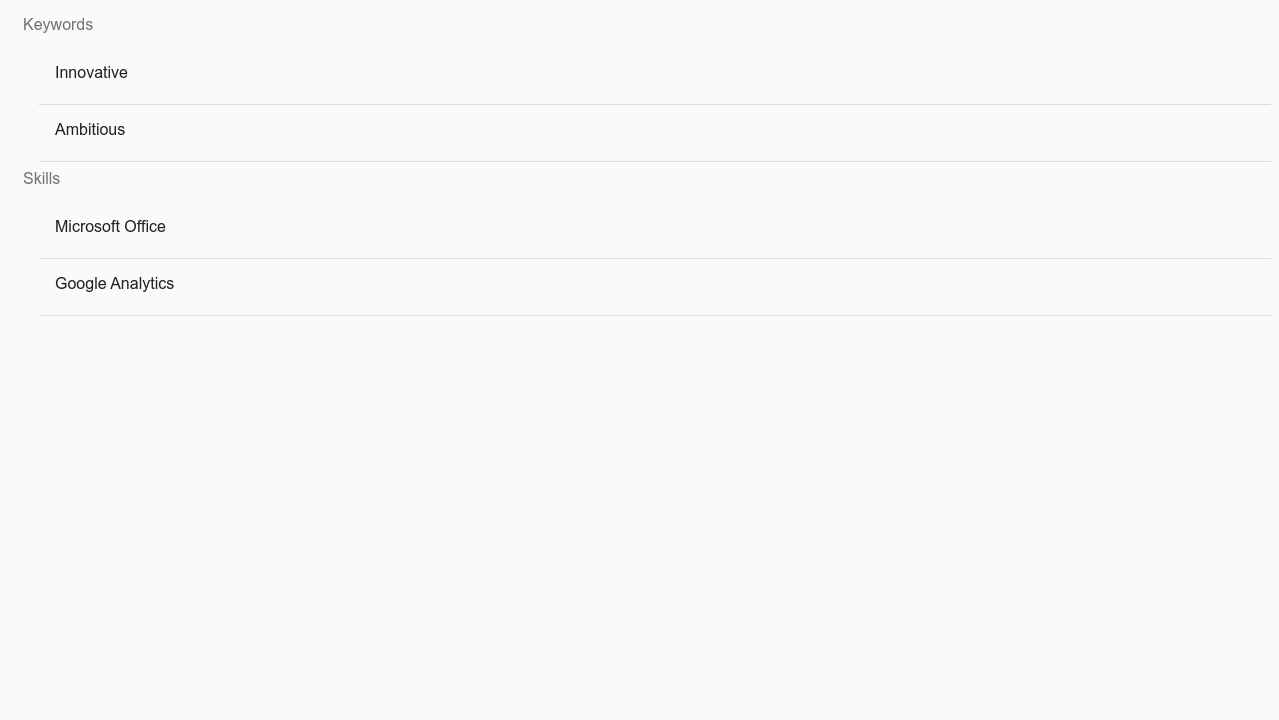Click the Google Analytics text
This screenshot has height=720, width=1279.
click(x=114, y=284)
